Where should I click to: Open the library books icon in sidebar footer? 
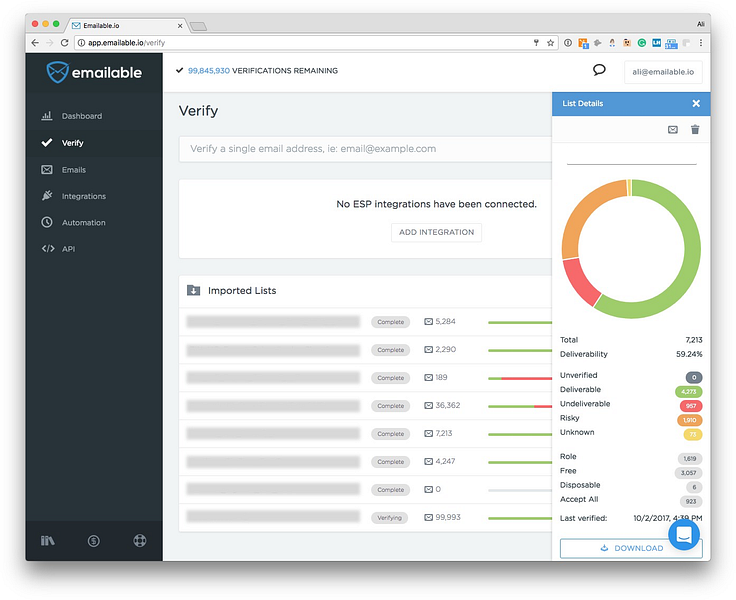tap(47, 541)
